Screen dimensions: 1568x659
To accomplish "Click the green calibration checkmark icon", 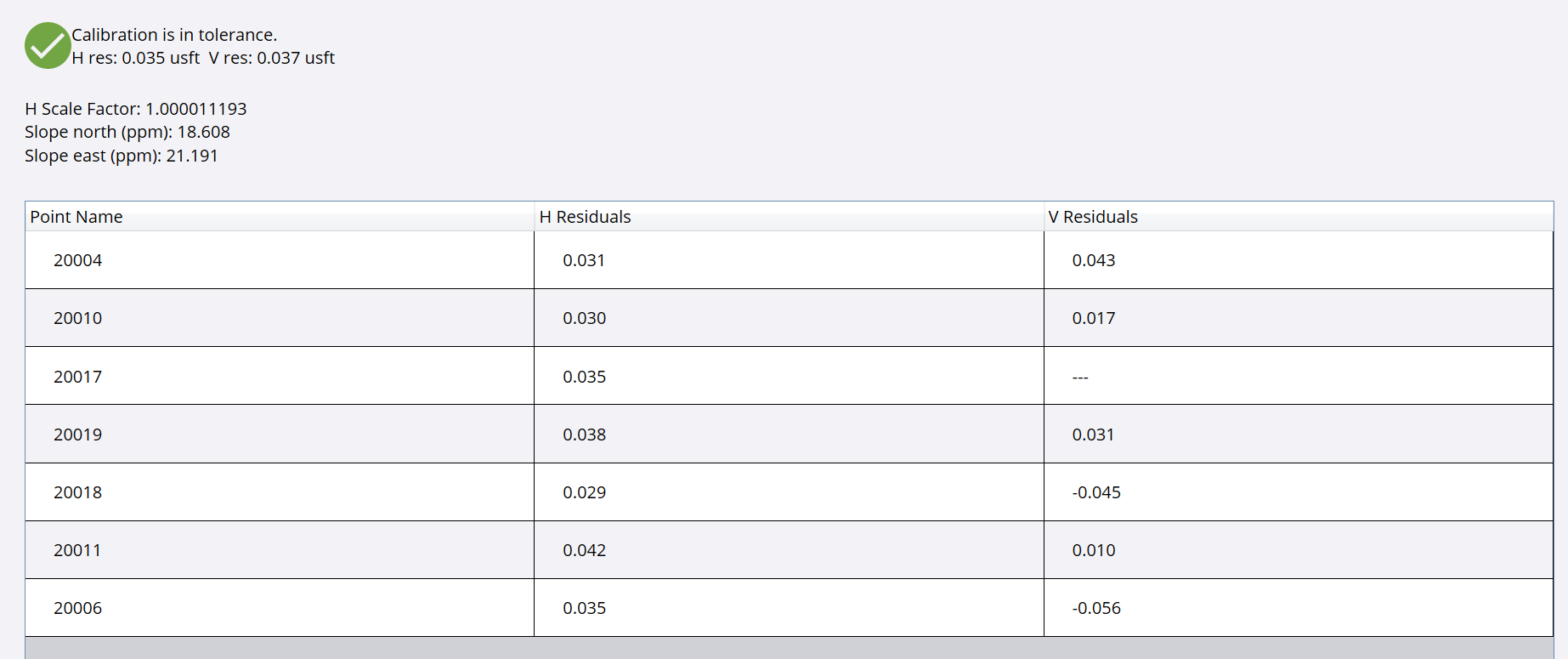I will pos(48,46).
